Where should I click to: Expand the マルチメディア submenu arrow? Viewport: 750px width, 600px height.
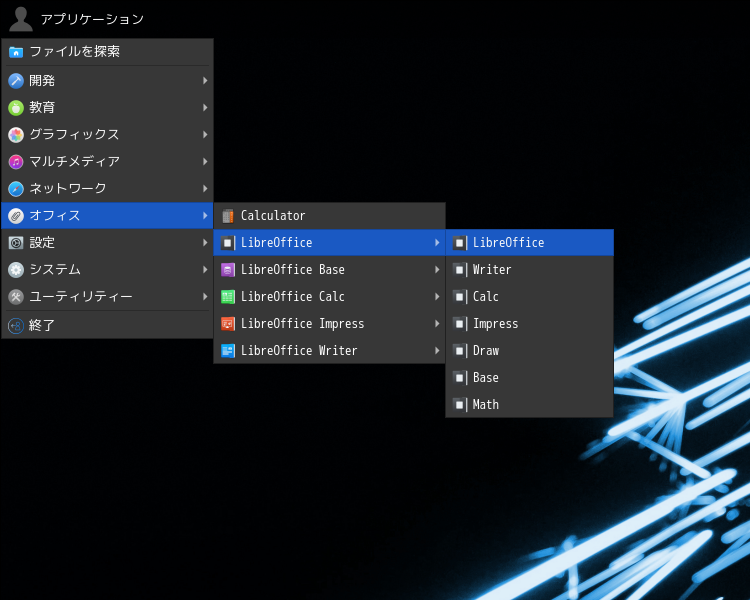click(x=205, y=162)
